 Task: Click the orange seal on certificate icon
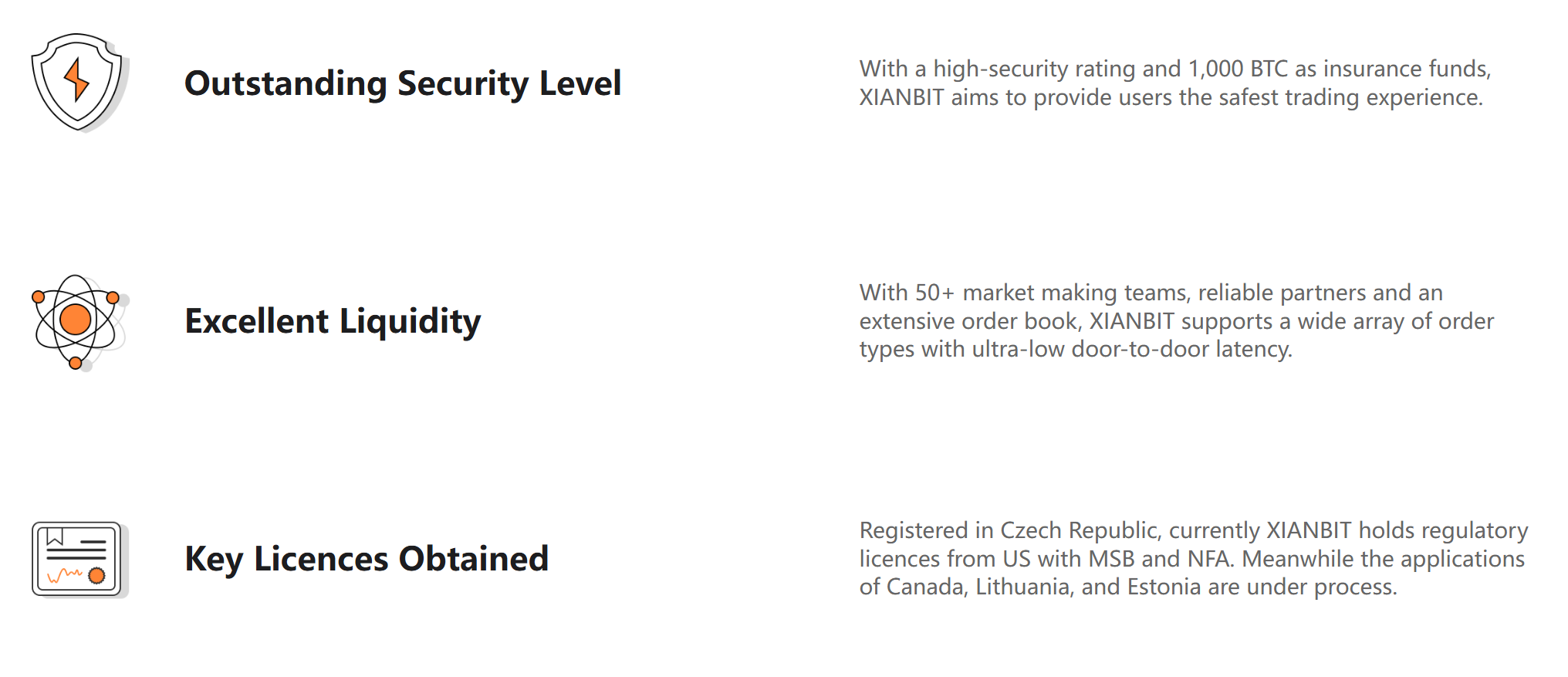pos(96,575)
